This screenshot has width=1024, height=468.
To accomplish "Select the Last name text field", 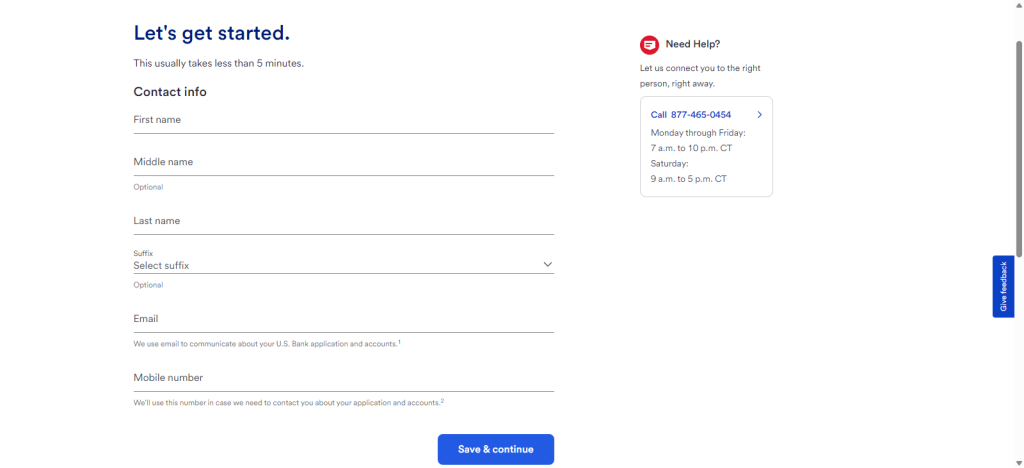I will [344, 222].
